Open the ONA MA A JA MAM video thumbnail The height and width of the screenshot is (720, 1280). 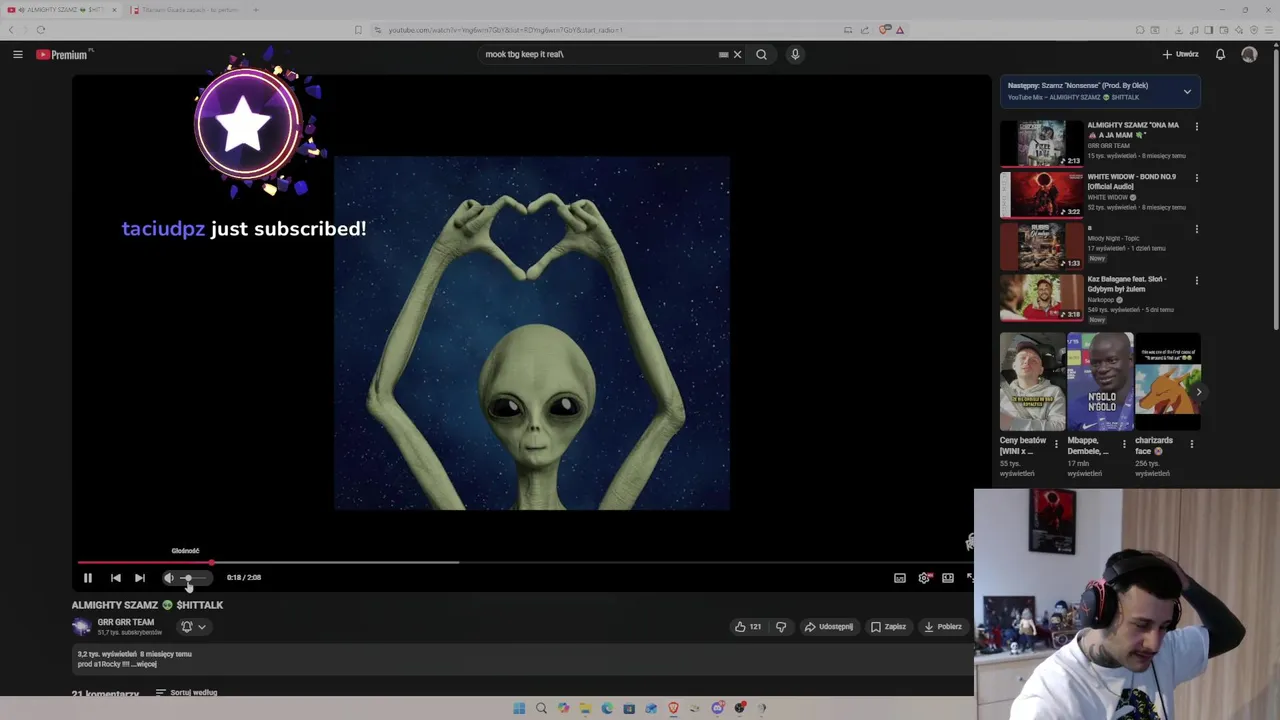click(x=1041, y=144)
